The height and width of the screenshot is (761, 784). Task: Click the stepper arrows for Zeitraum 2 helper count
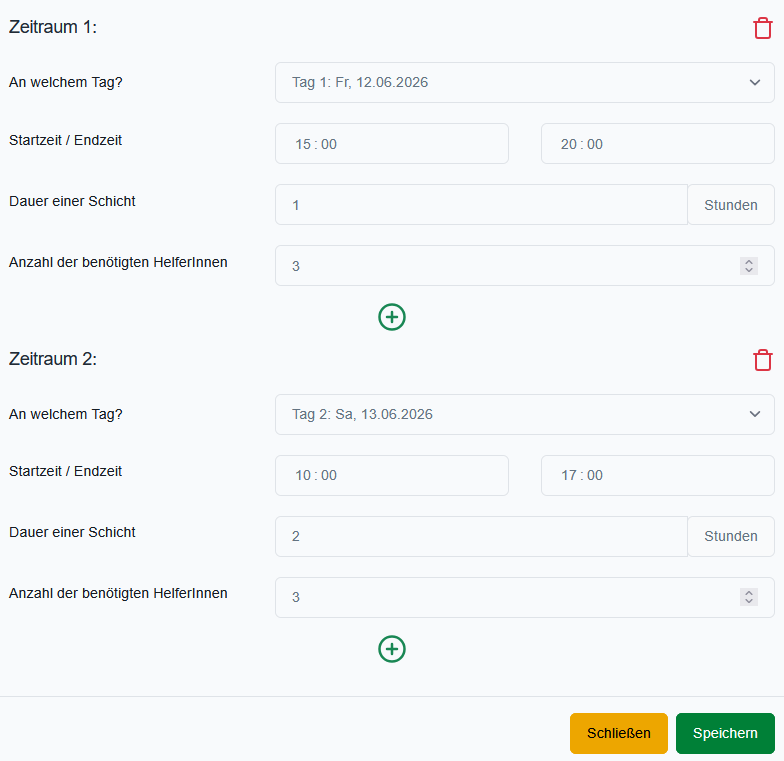(x=748, y=597)
